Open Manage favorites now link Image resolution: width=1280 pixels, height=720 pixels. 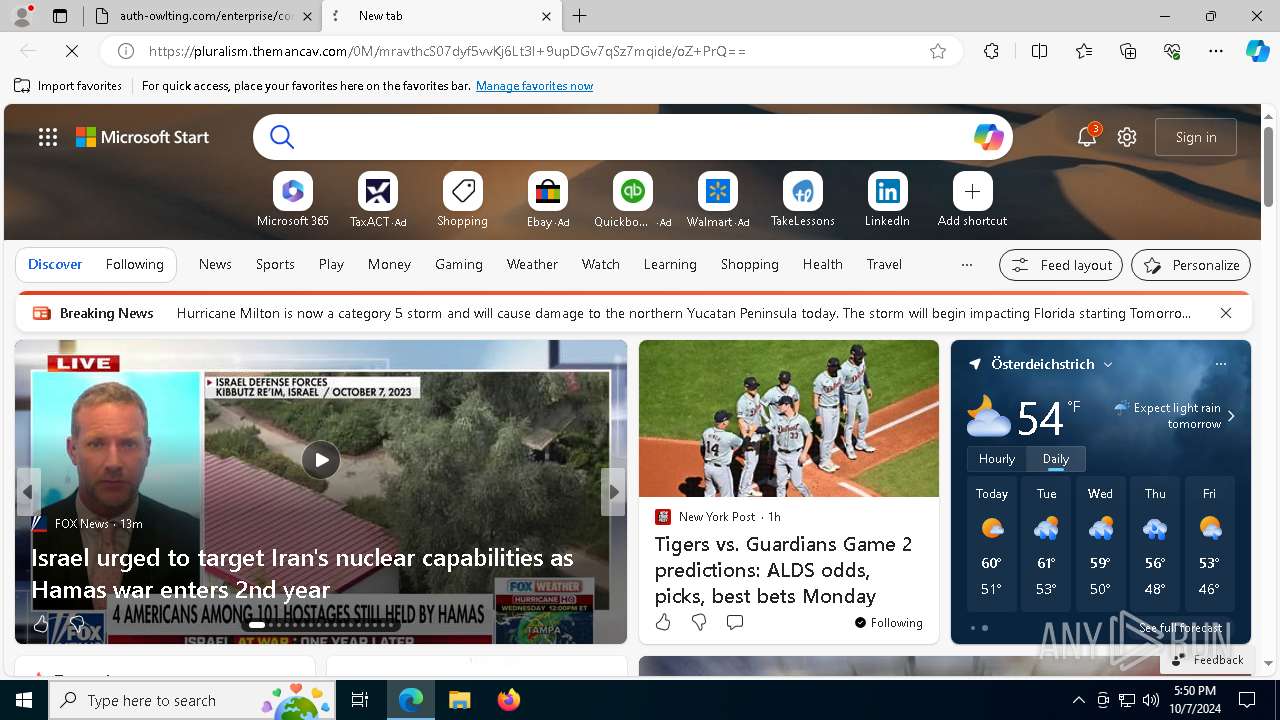534,86
